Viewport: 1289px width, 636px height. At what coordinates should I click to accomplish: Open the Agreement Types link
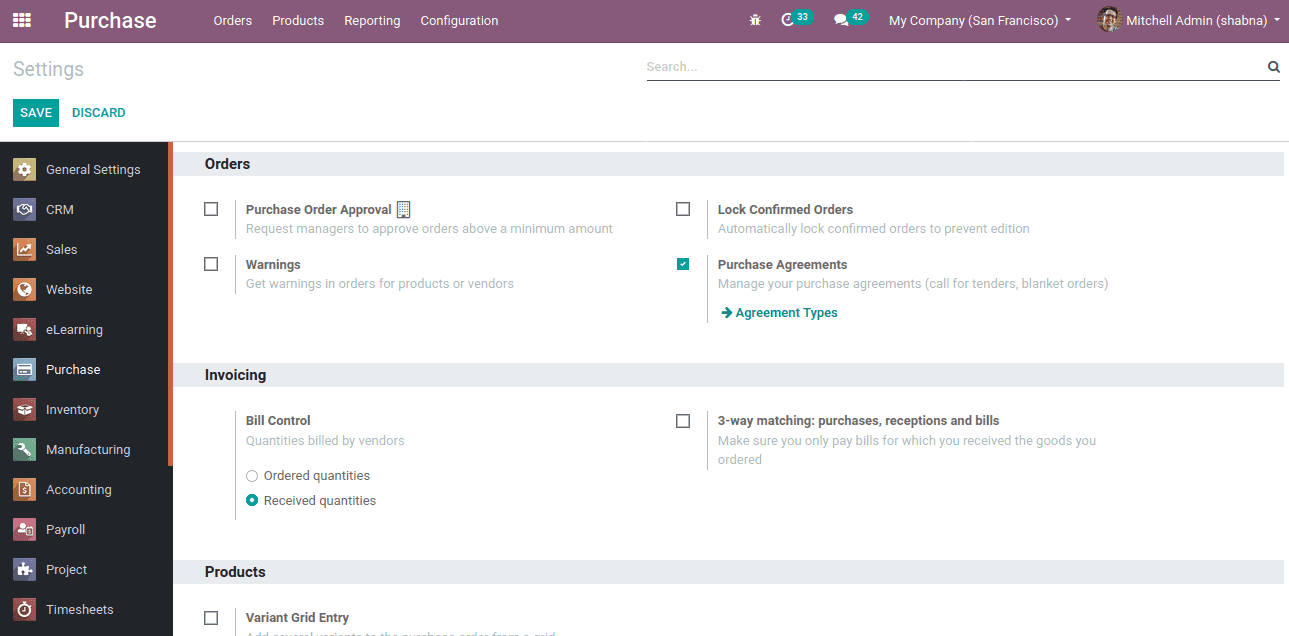click(x=786, y=313)
